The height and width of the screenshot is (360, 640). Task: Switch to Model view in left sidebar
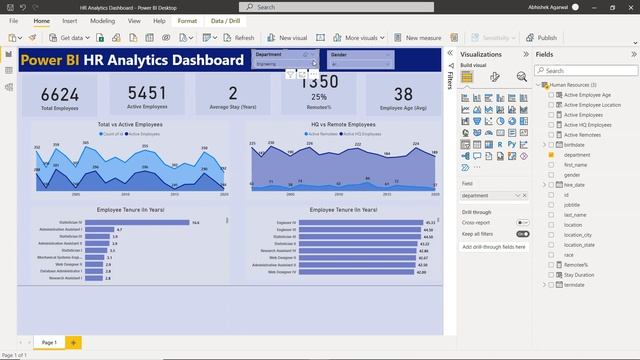tap(9, 87)
